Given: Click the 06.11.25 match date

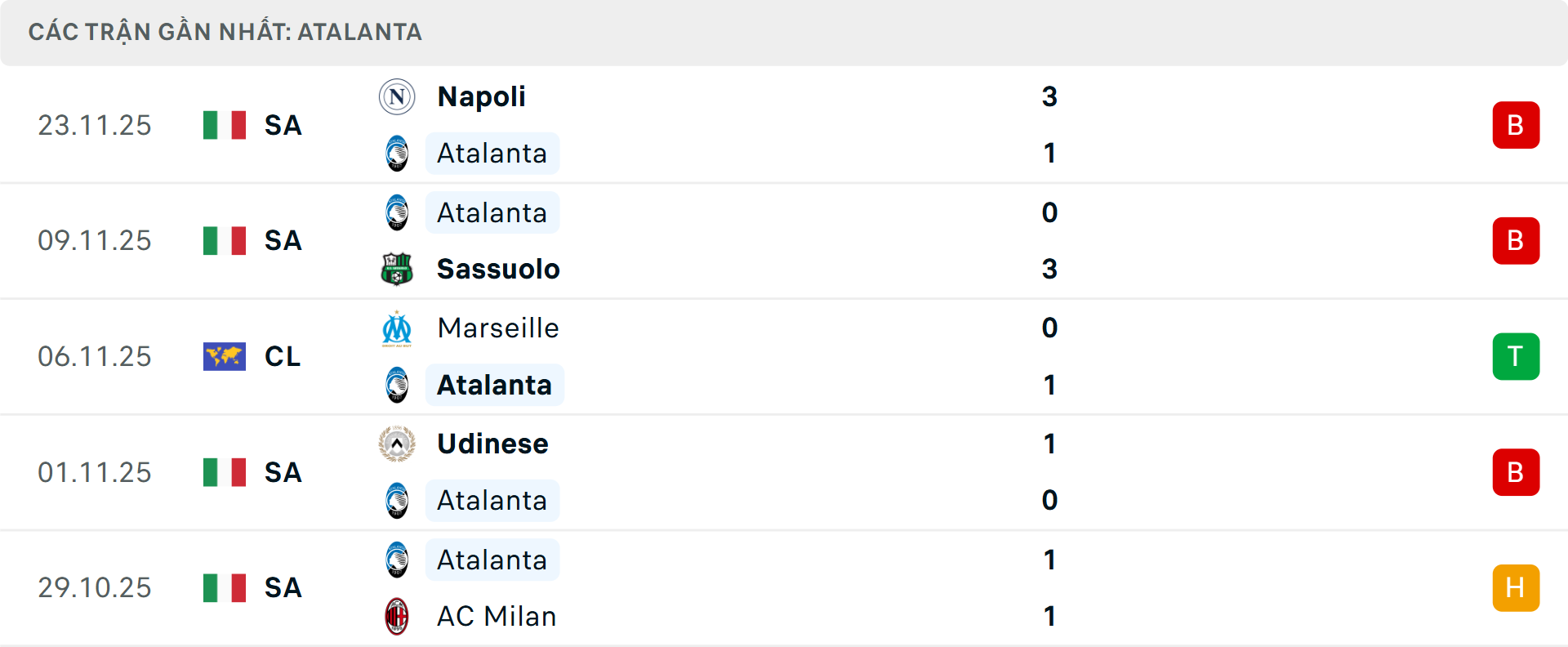Looking at the screenshot, I should [95, 356].
